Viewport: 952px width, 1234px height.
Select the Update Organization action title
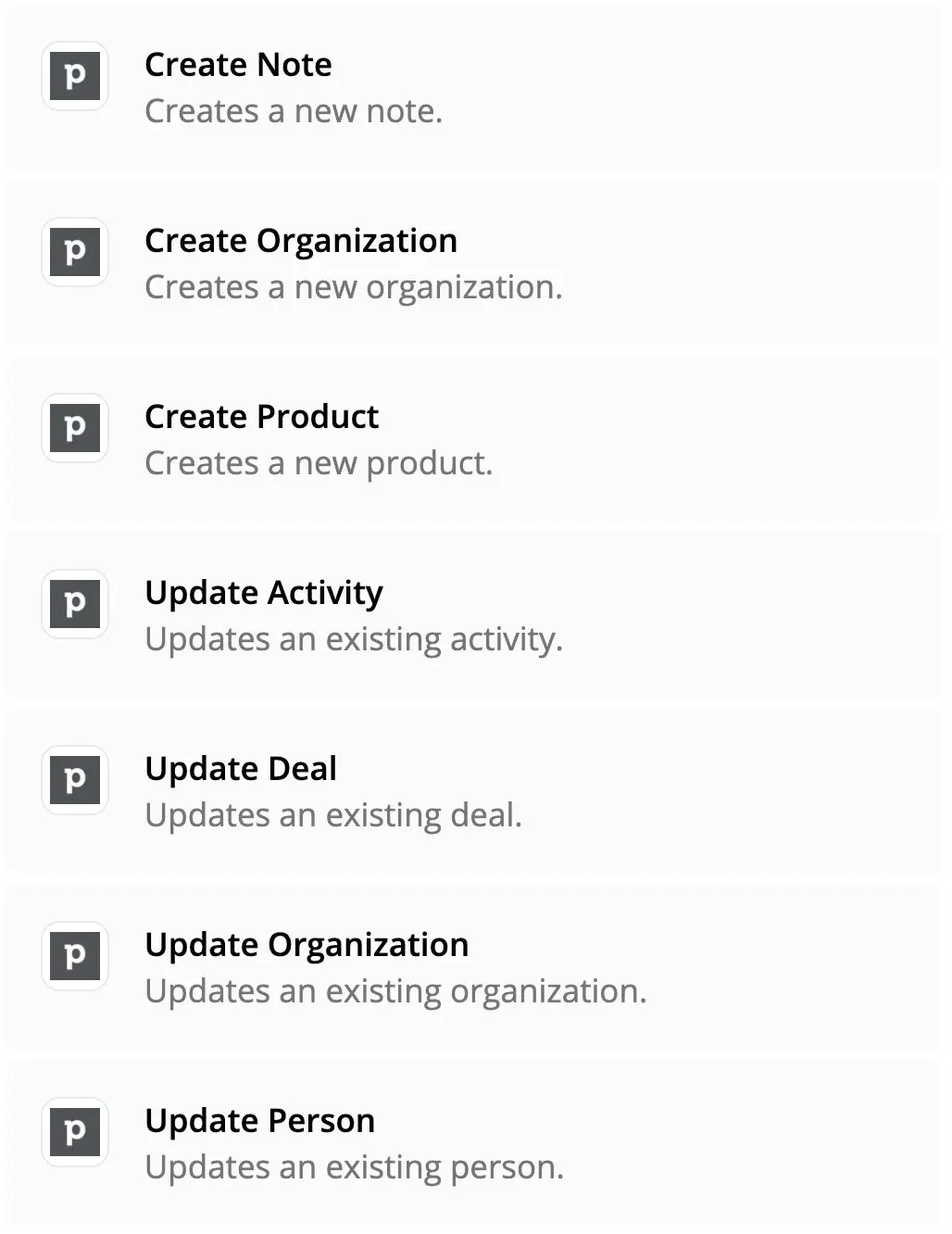pos(307,945)
